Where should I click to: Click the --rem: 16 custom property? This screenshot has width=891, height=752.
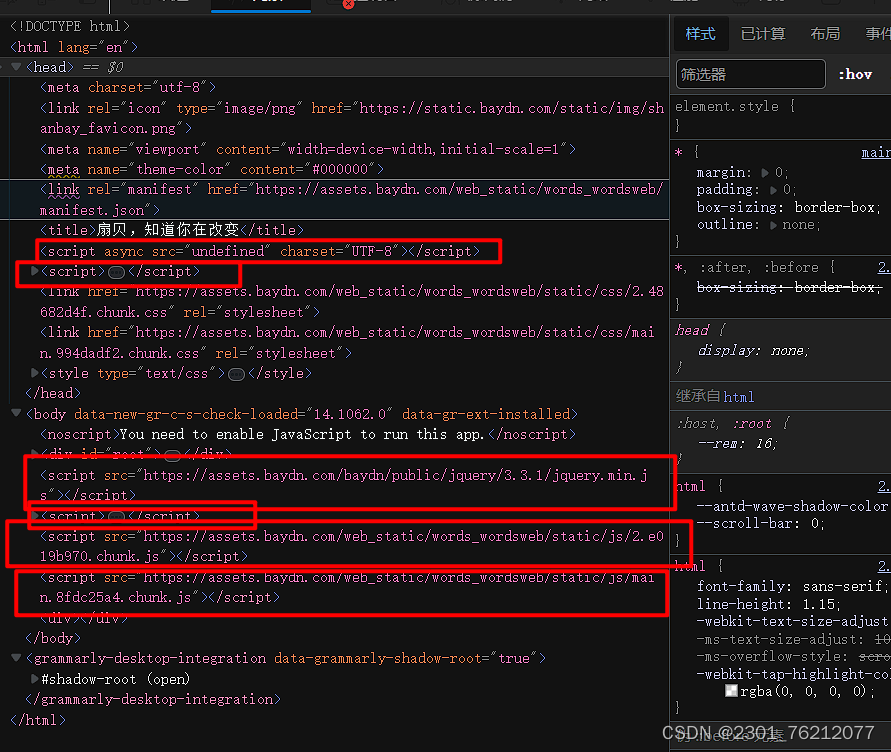point(738,443)
